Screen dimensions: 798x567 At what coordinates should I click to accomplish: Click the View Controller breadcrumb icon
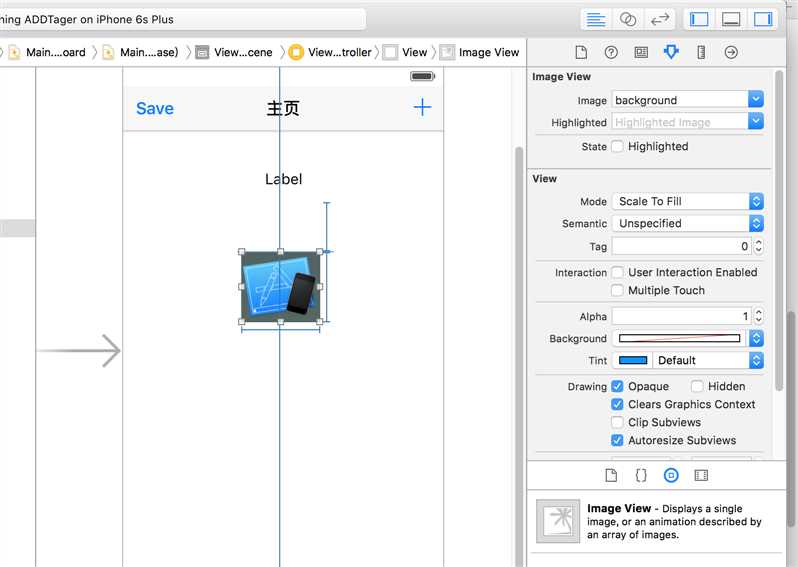point(296,52)
